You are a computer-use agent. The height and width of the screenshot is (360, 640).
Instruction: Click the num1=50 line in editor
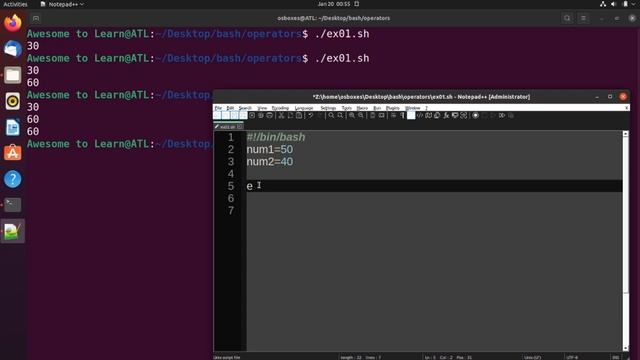point(269,149)
